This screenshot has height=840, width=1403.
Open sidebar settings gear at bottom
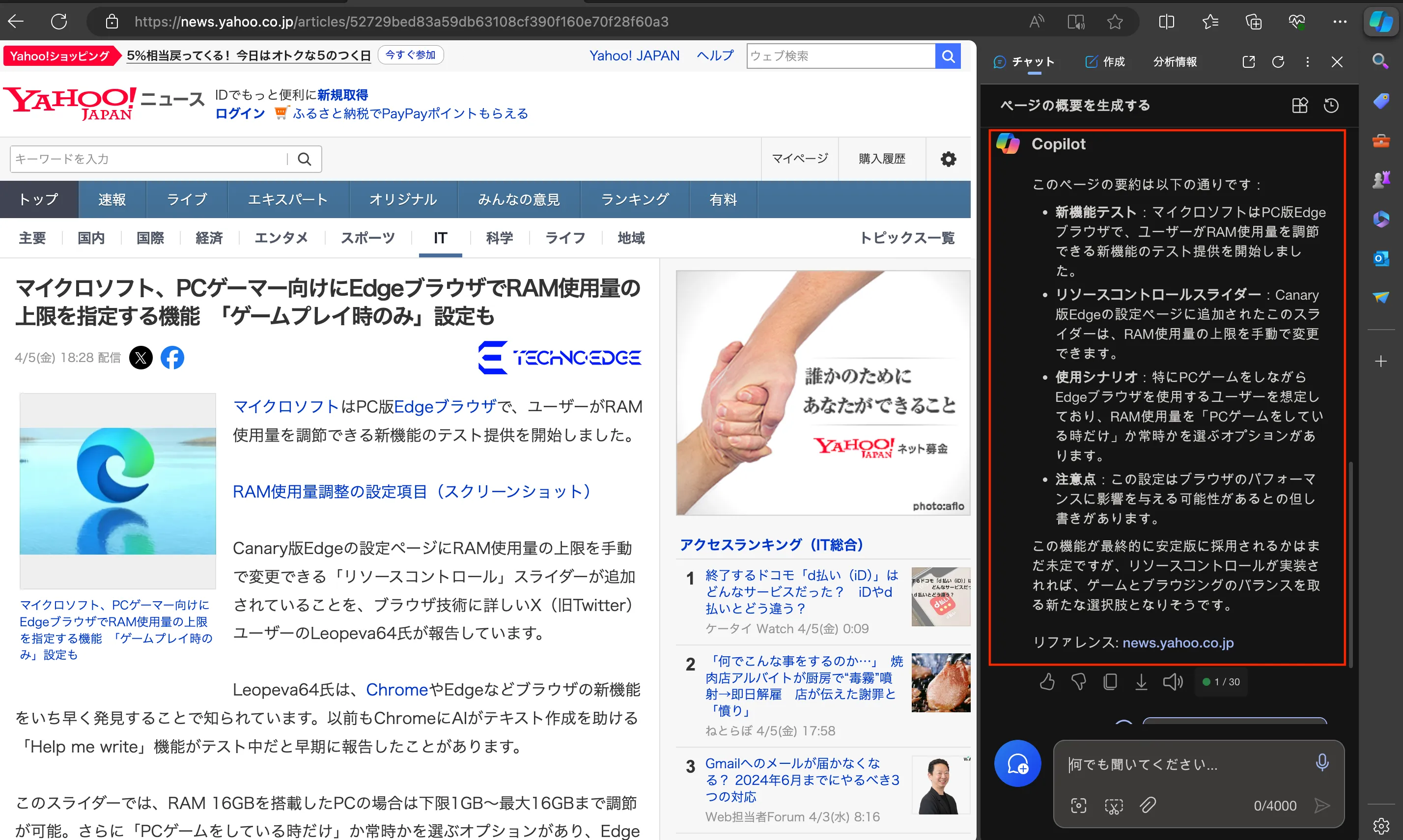coord(1380,825)
